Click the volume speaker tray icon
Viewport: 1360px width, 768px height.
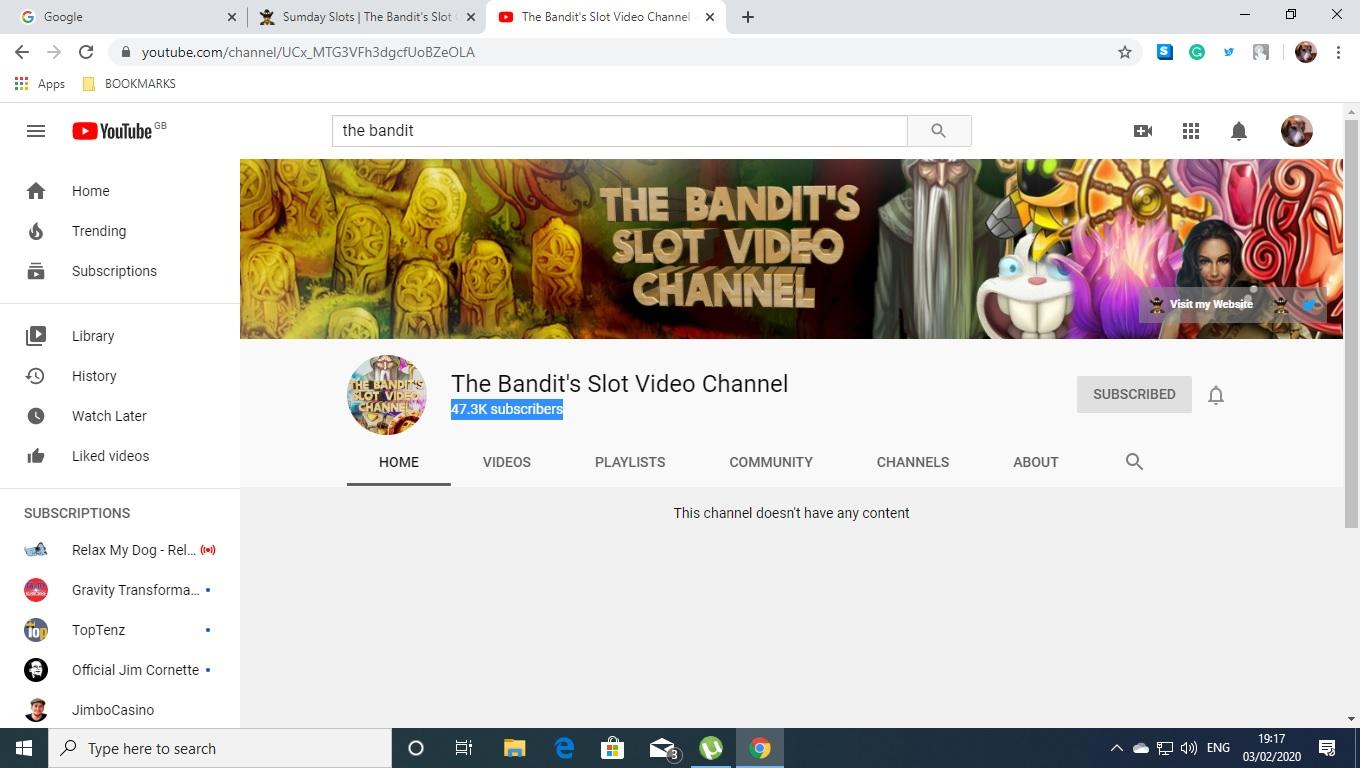1189,748
